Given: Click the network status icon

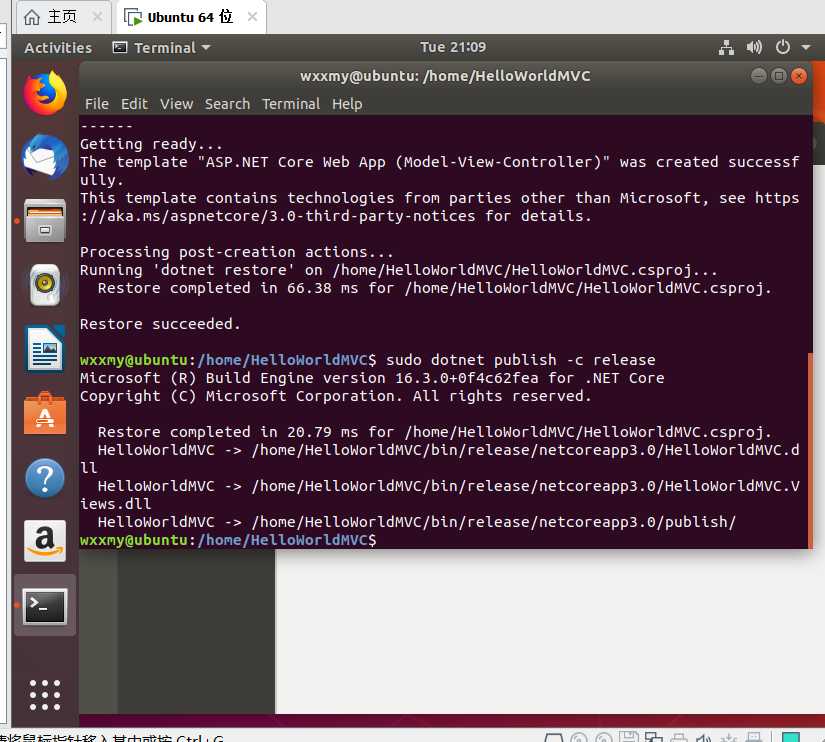Looking at the screenshot, I should click(x=726, y=47).
